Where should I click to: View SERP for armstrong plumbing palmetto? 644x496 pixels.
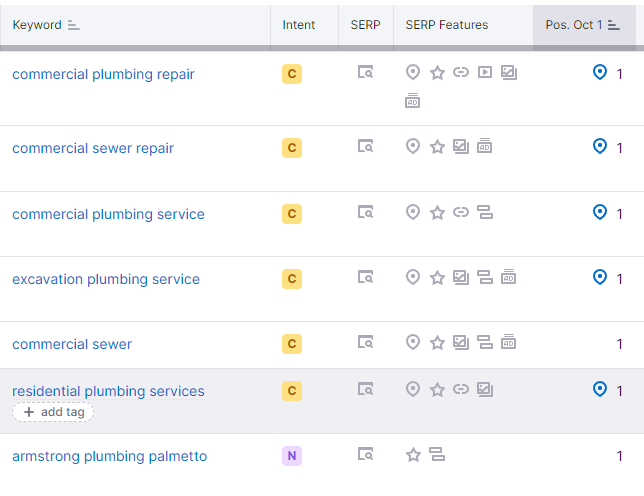click(365, 454)
